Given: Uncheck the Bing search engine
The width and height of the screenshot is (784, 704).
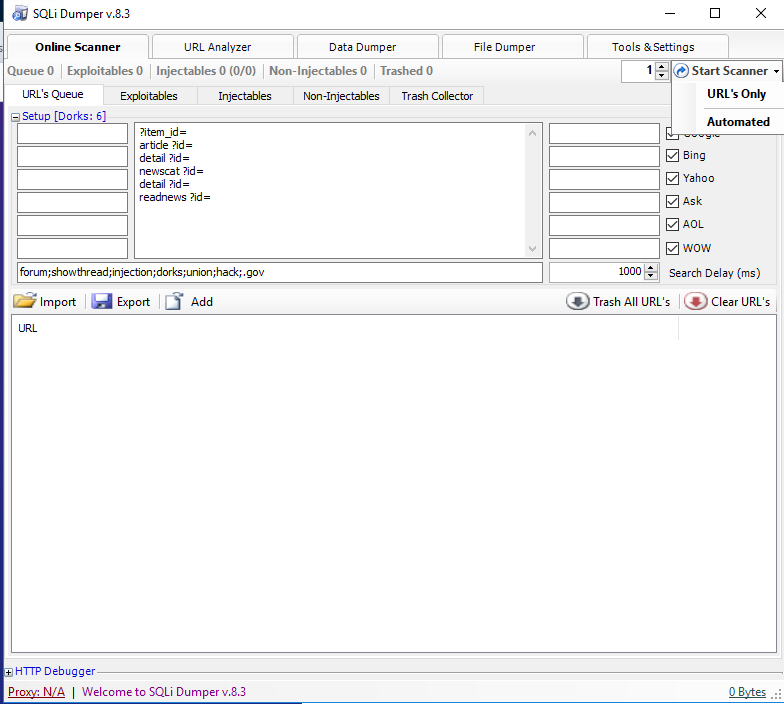Looking at the screenshot, I should 672,156.
